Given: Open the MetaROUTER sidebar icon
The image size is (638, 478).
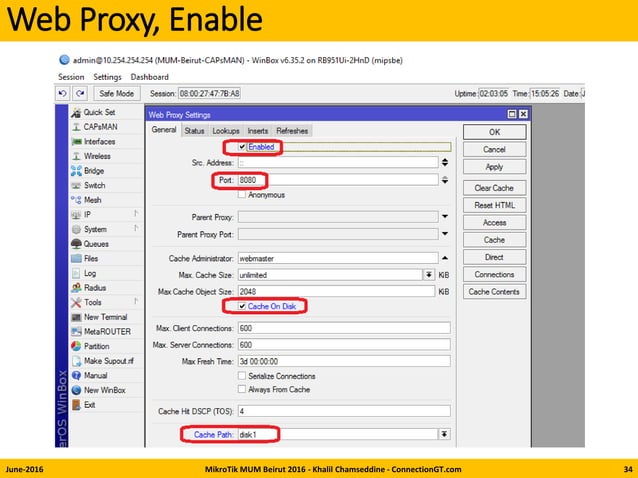Looking at the screenshot, I should click(x=76, y=332).
